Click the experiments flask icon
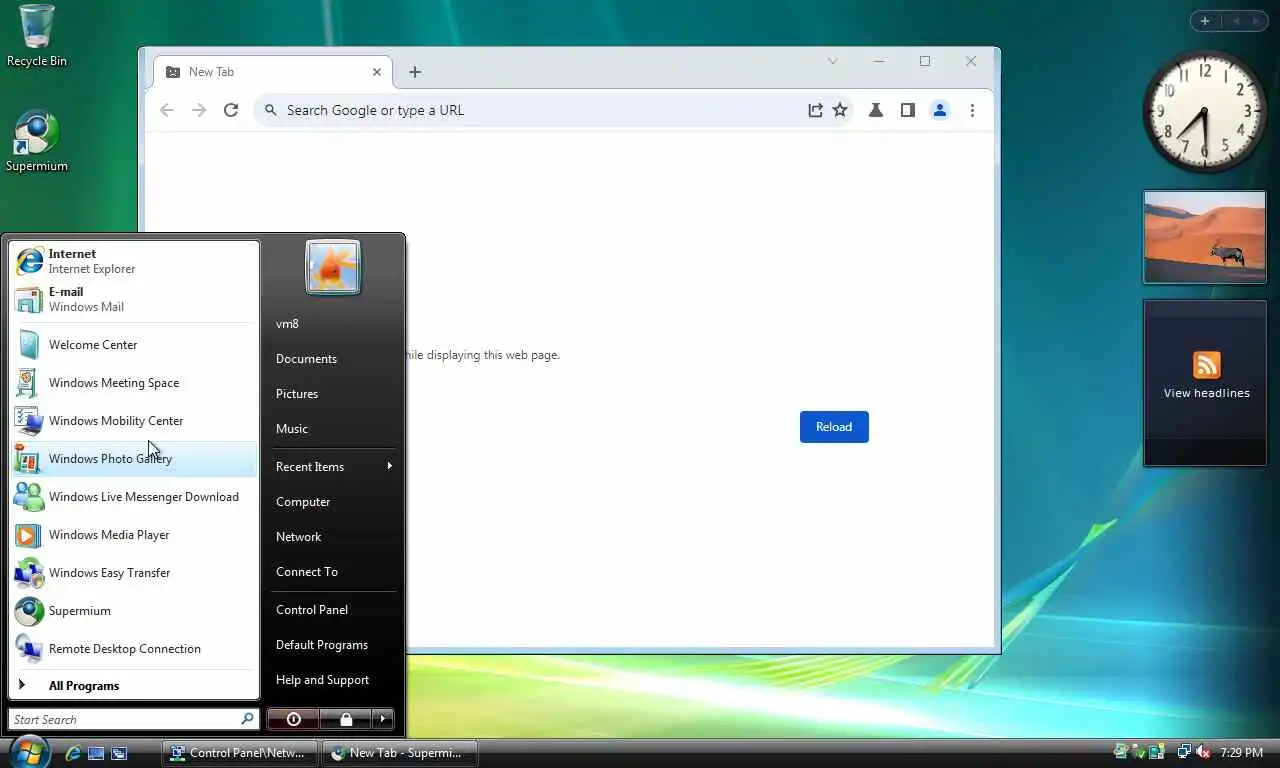 pos(876,110)
